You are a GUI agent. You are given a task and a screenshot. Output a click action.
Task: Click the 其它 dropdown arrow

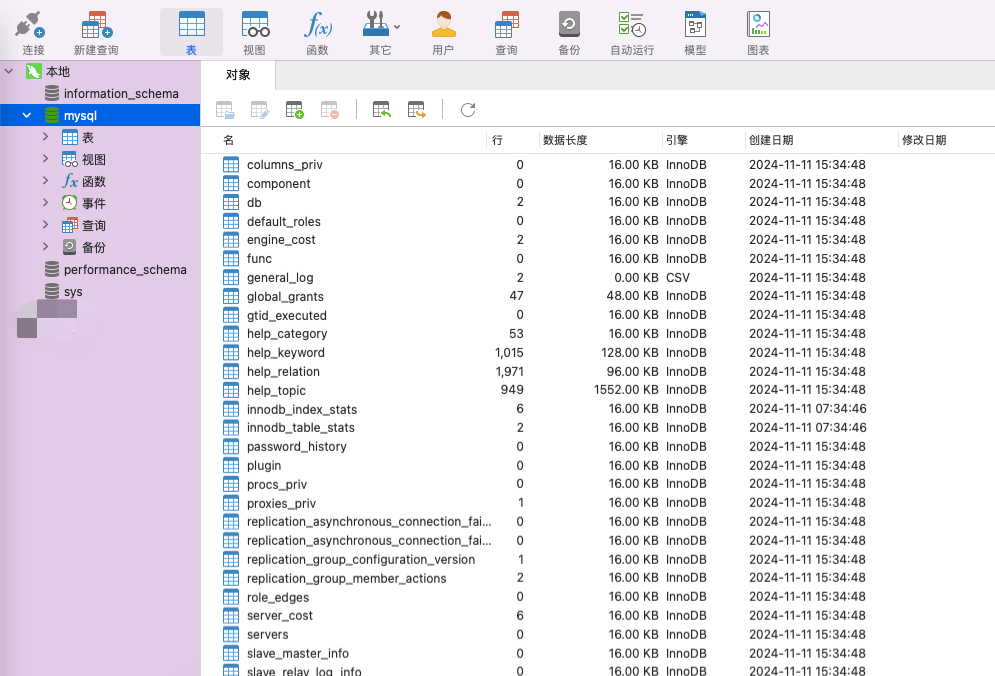coord(397,27)
